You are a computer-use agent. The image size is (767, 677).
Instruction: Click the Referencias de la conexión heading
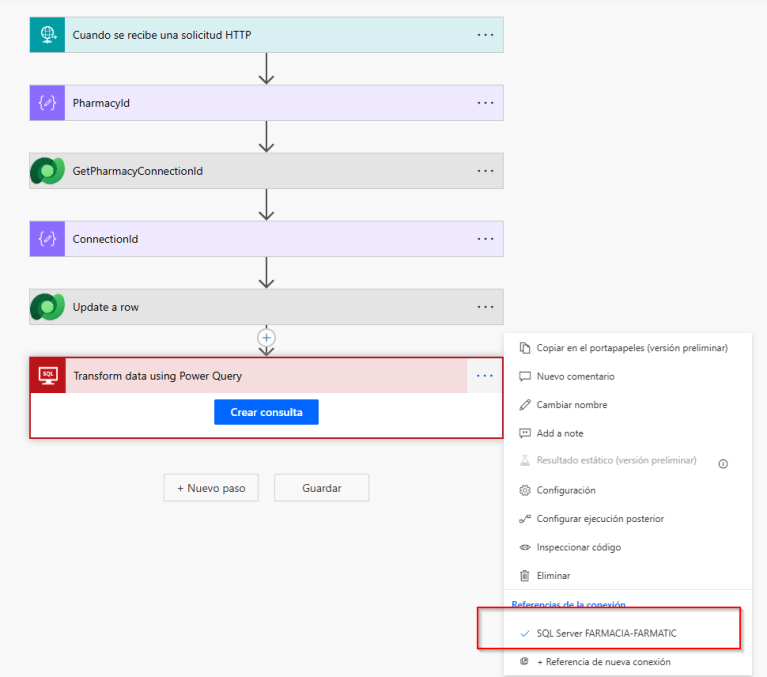[x=568, y=604]
